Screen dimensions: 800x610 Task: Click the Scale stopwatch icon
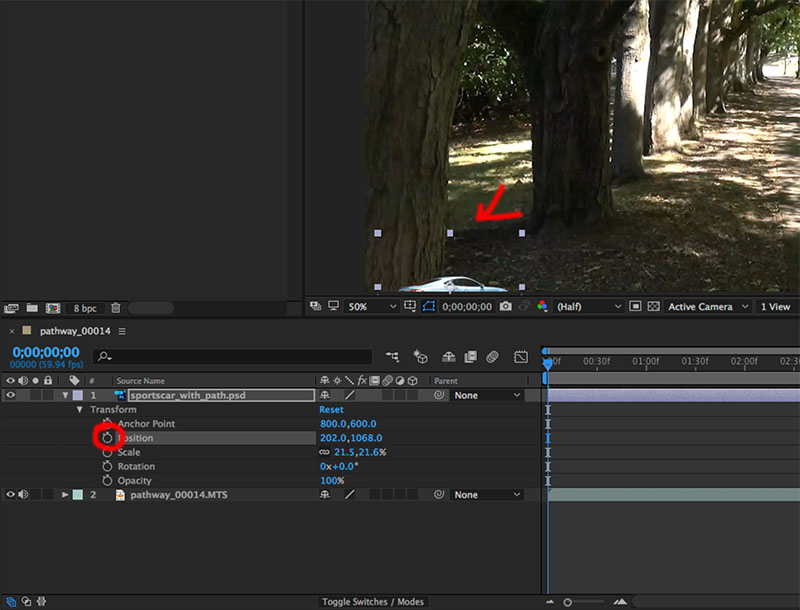(108, 452)
